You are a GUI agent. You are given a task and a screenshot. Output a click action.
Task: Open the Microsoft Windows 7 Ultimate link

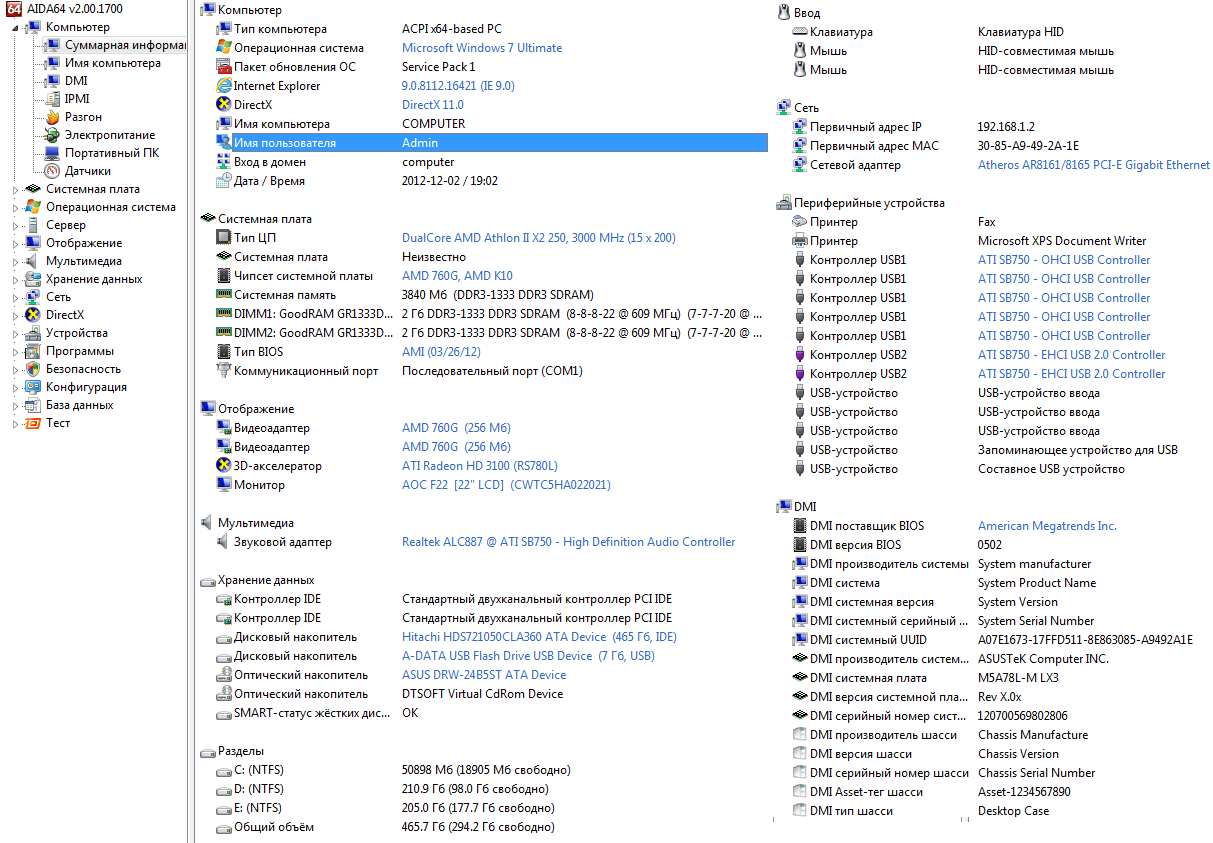point(482,48)
